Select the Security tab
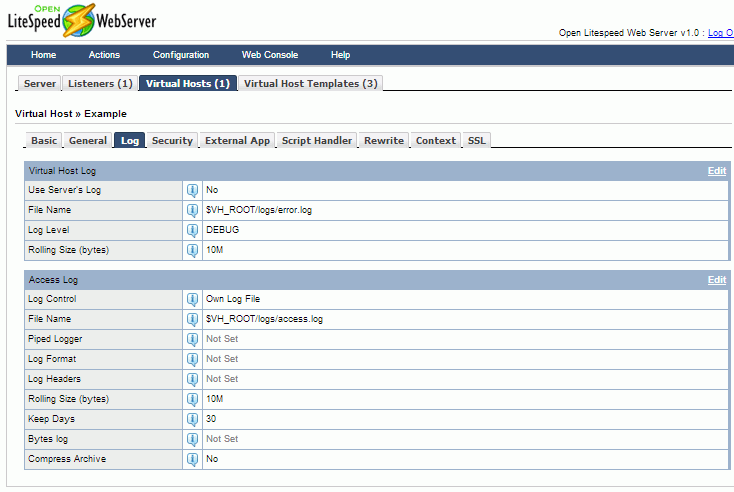 click(172, 141)
